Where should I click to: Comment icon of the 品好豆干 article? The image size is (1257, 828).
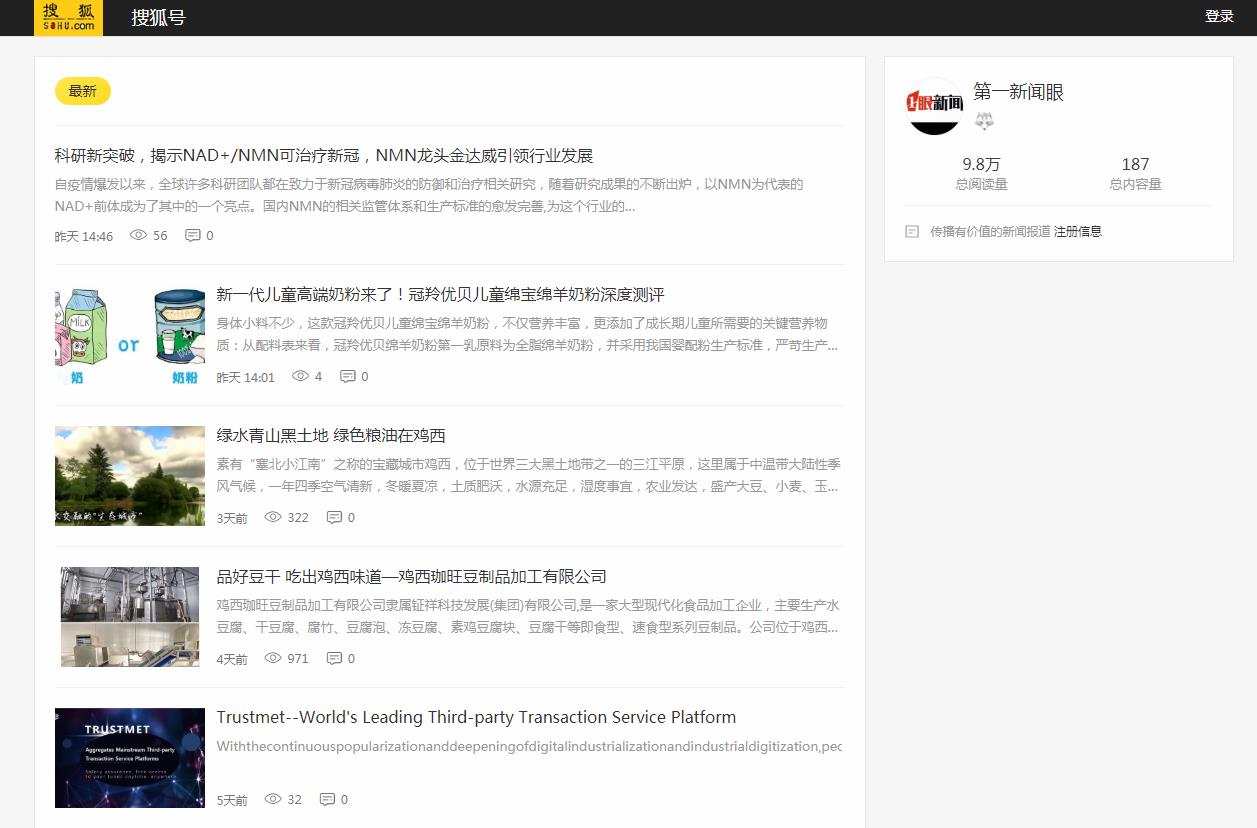[334, 659]
